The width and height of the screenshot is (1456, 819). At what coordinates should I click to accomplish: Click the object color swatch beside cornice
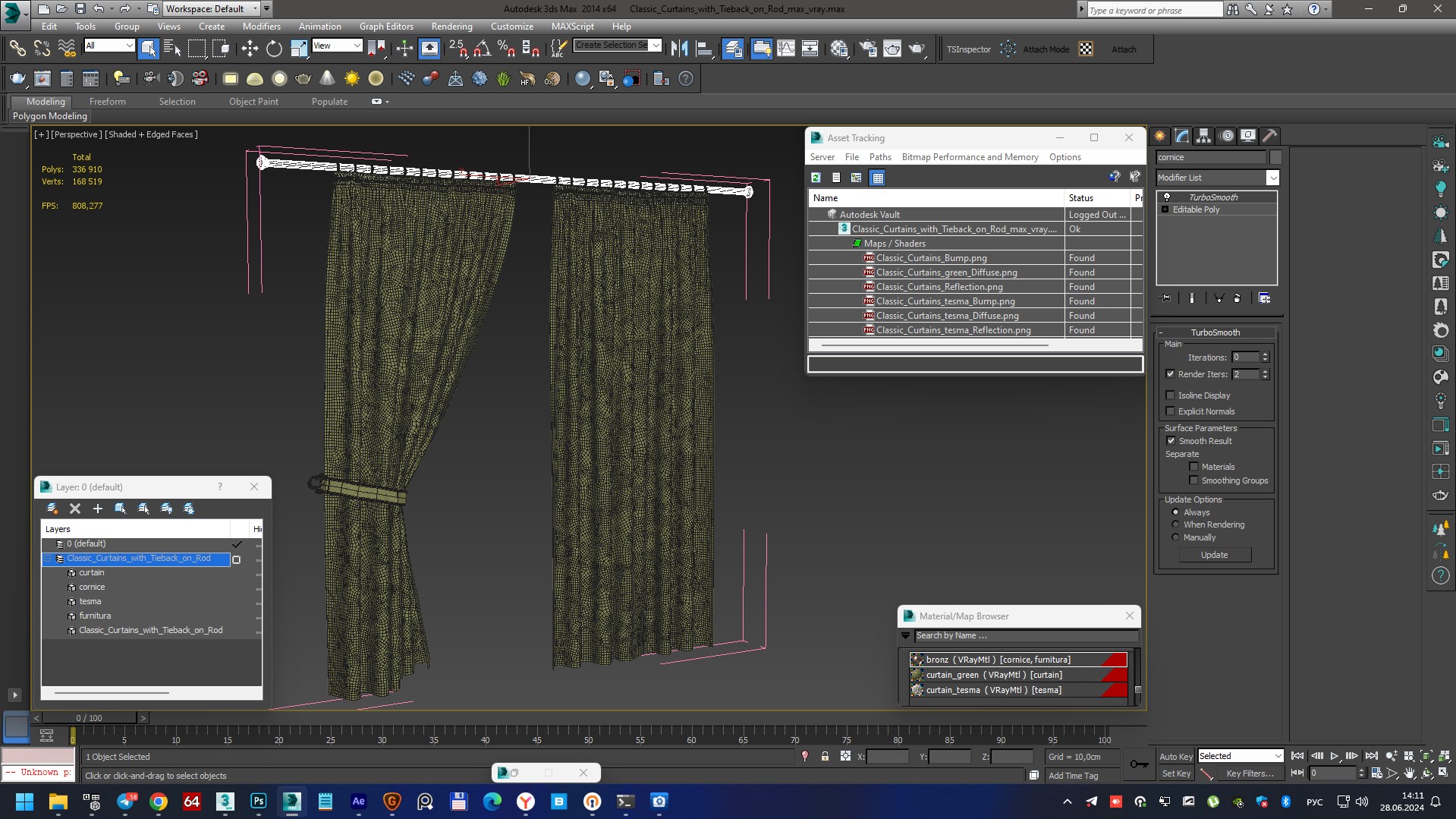1275,157
